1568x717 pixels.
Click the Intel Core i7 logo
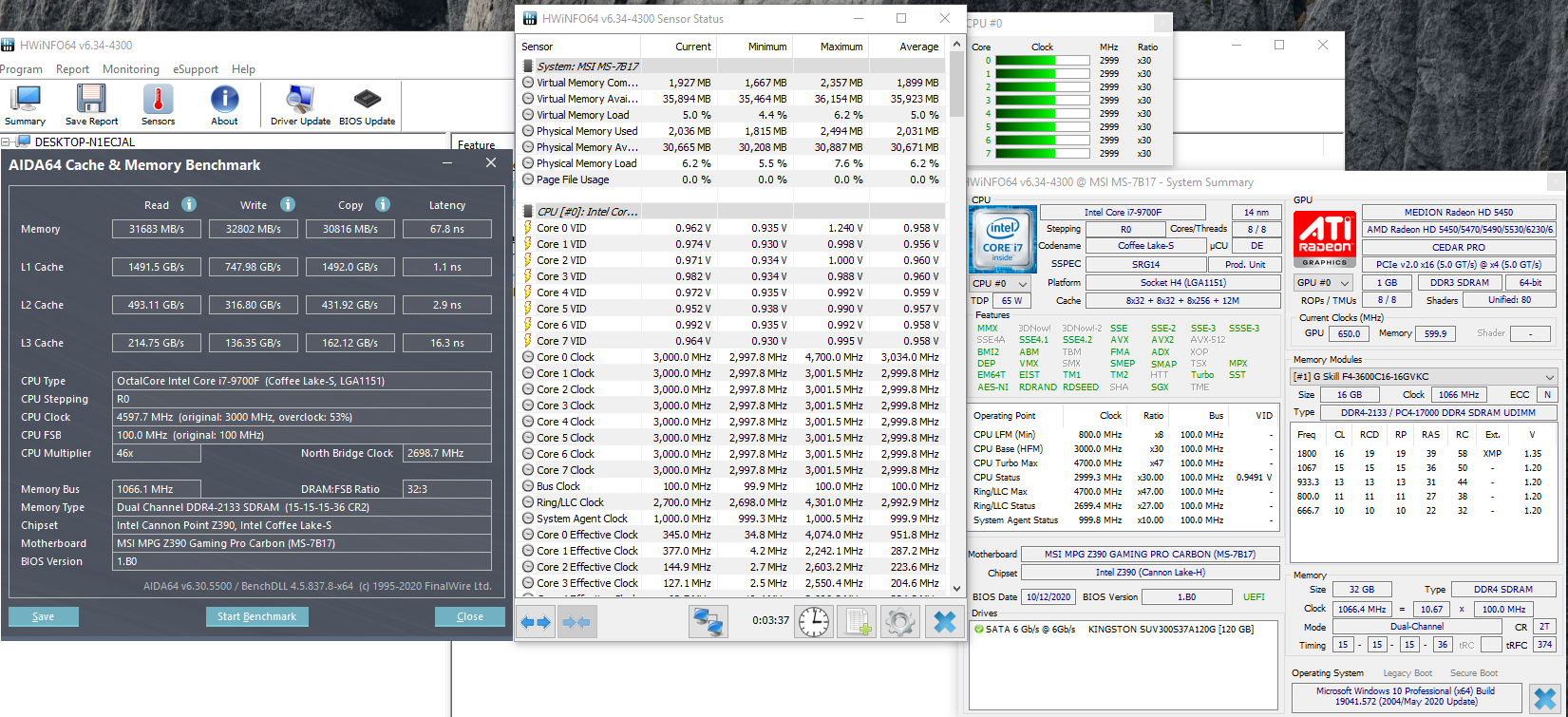point(1002,238)
